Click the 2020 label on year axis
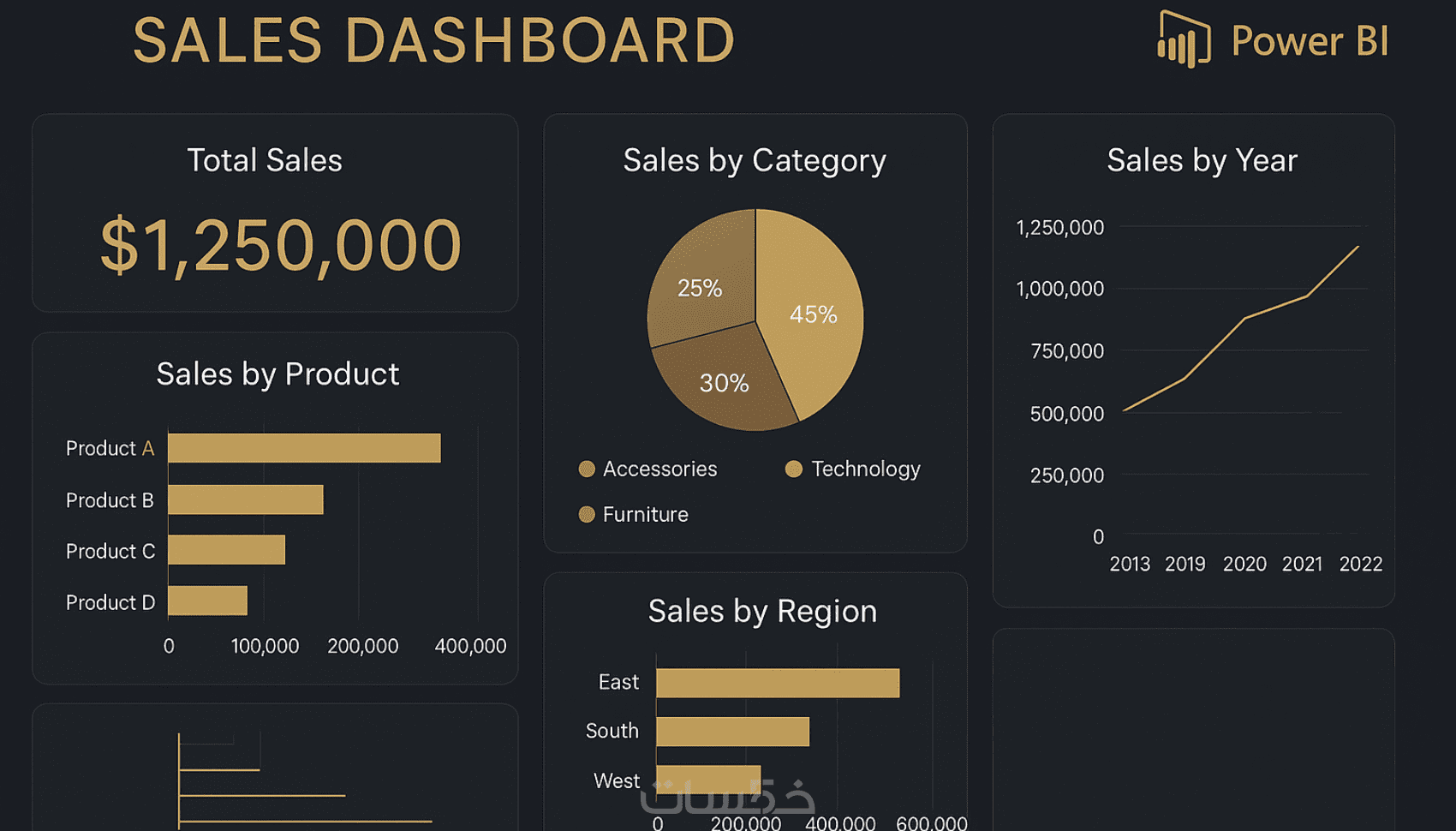1456x831 pixels. pos(1244,564)
